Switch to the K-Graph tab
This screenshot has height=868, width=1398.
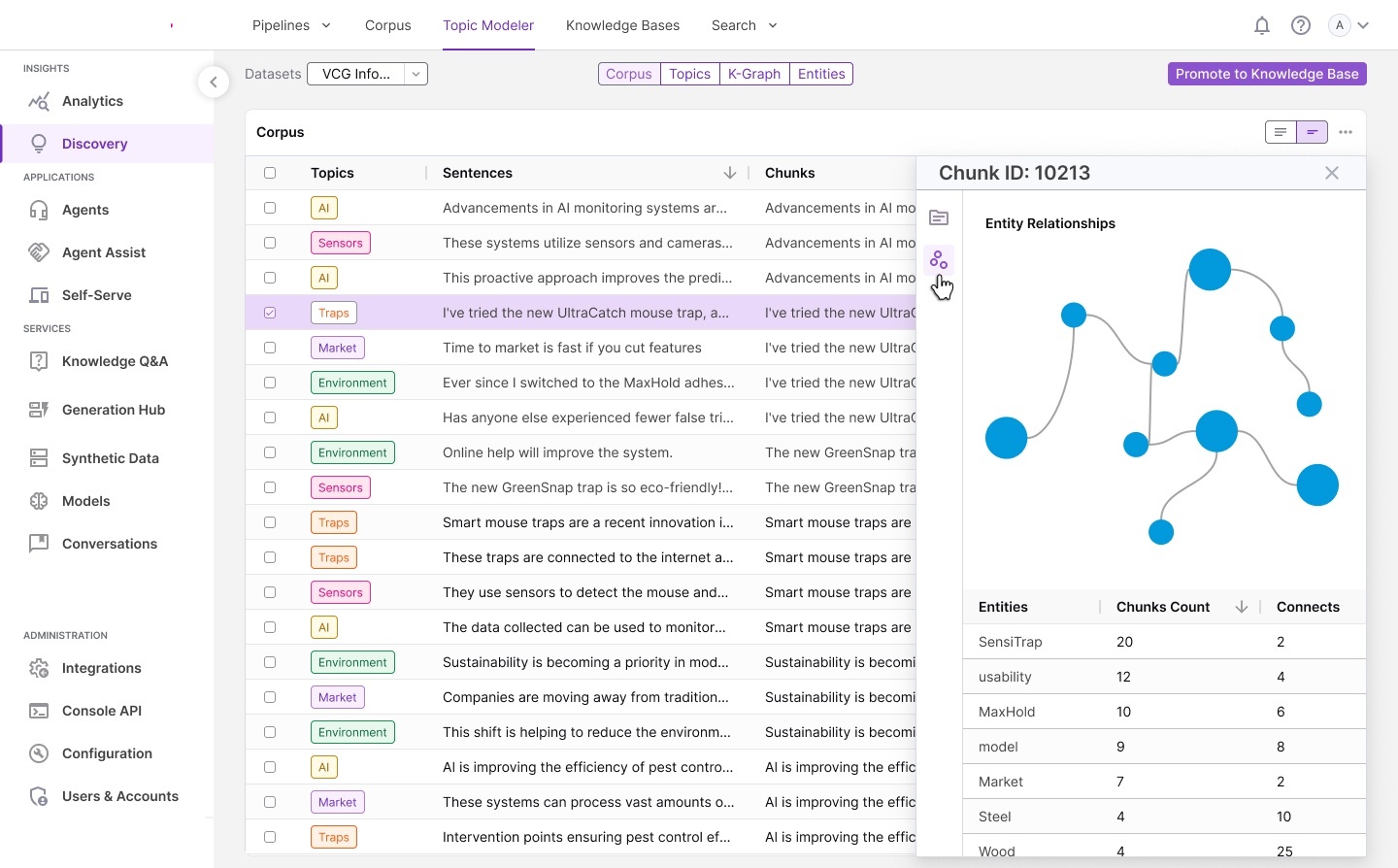click(x=753, y=74)
